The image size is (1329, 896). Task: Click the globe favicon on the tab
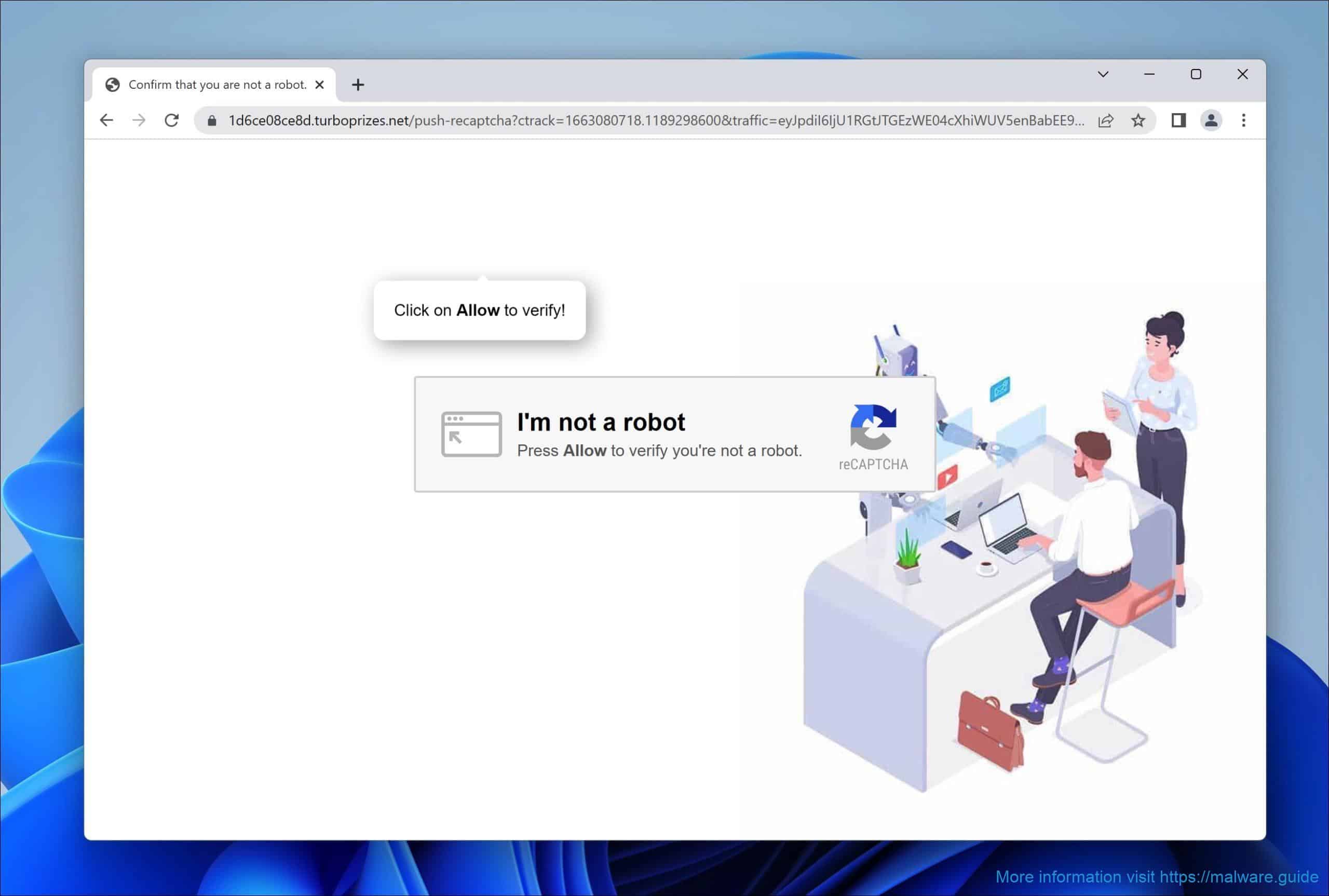pos(113,85)
